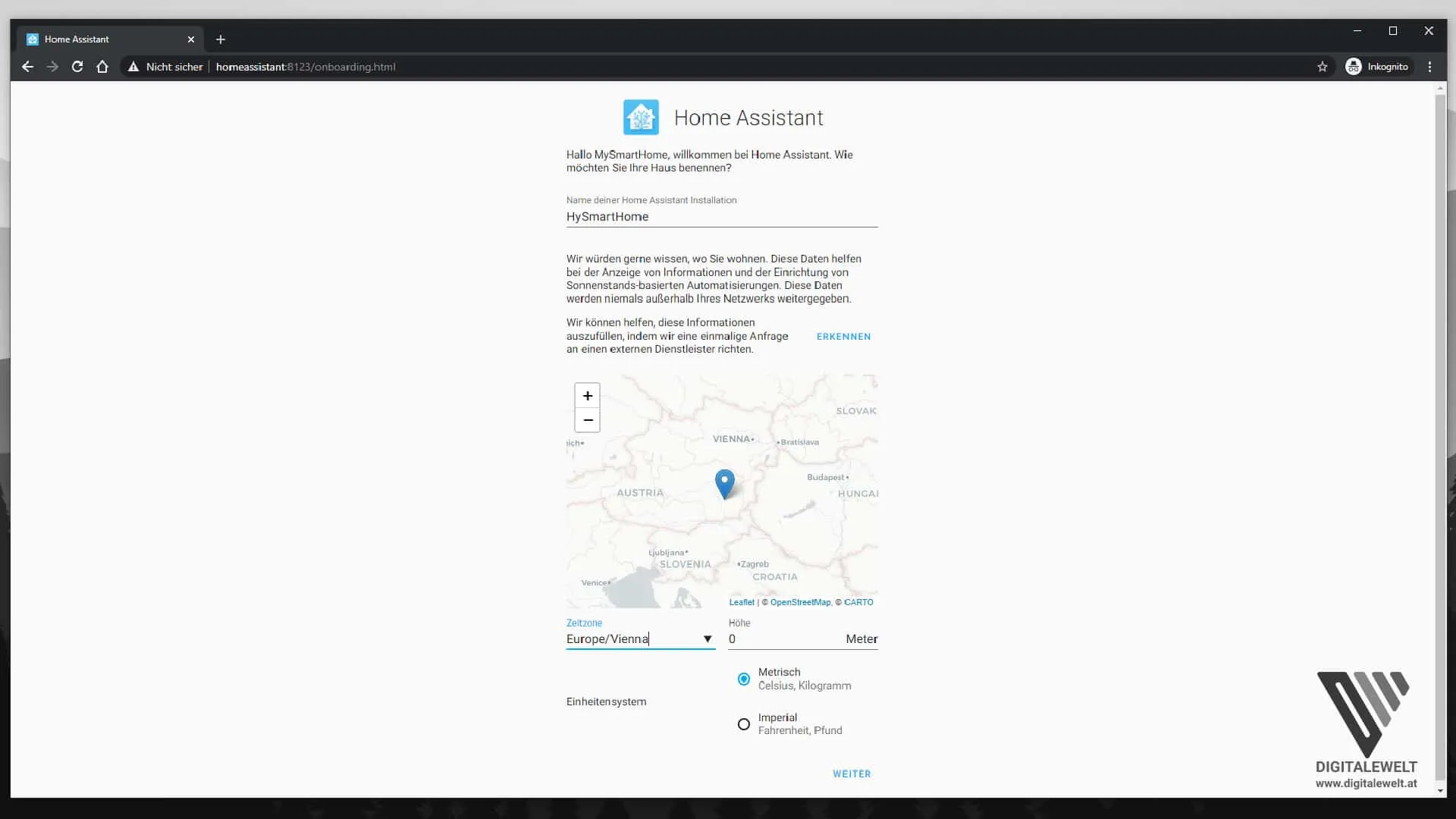Click the 'Einheitensystem' label
This screenshot has height=819, width=1456.
(x=607, y=701)
